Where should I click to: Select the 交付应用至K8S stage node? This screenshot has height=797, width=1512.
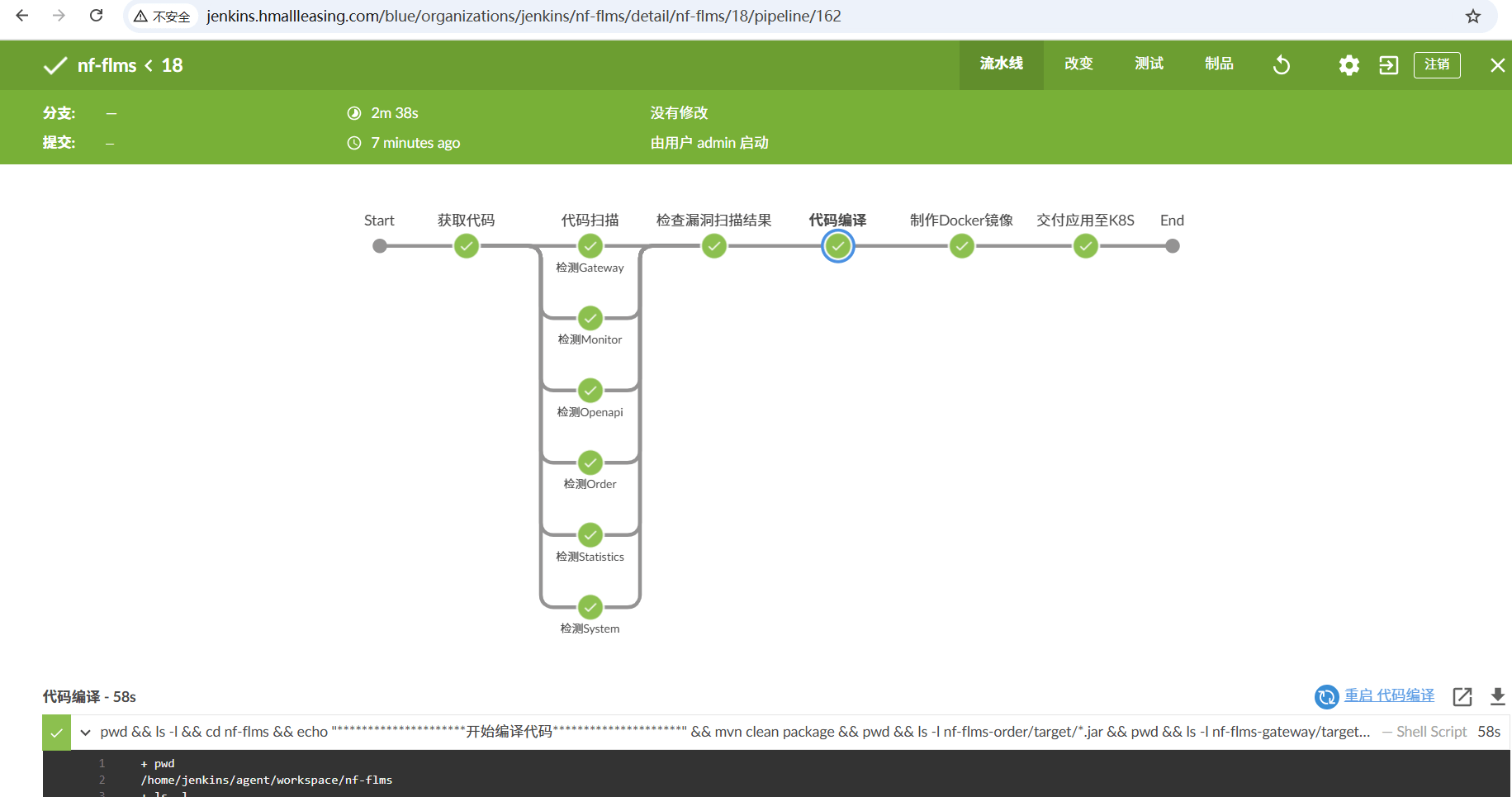coord(1085,246)
